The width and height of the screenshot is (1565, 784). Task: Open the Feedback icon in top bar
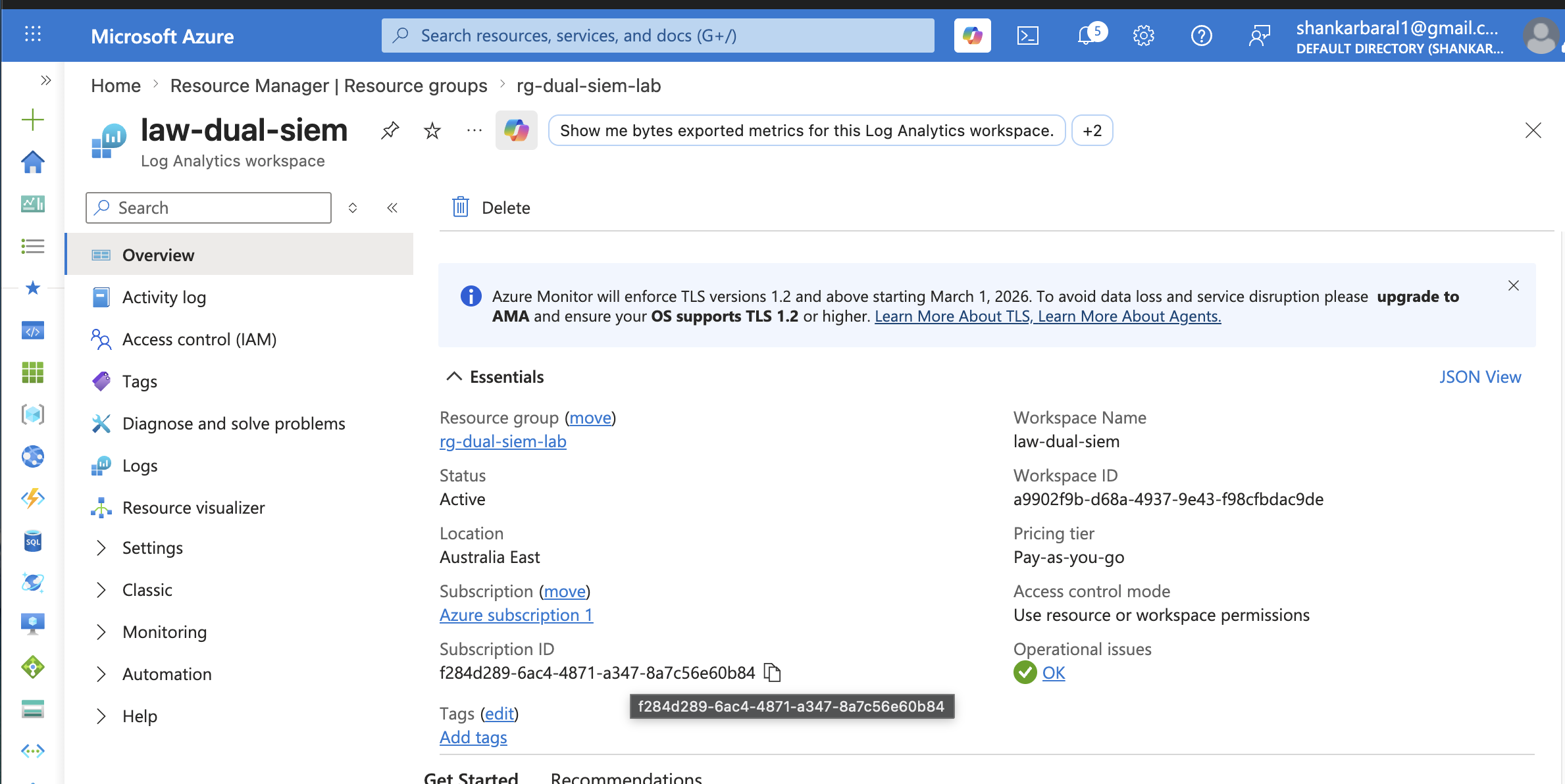1259,36
